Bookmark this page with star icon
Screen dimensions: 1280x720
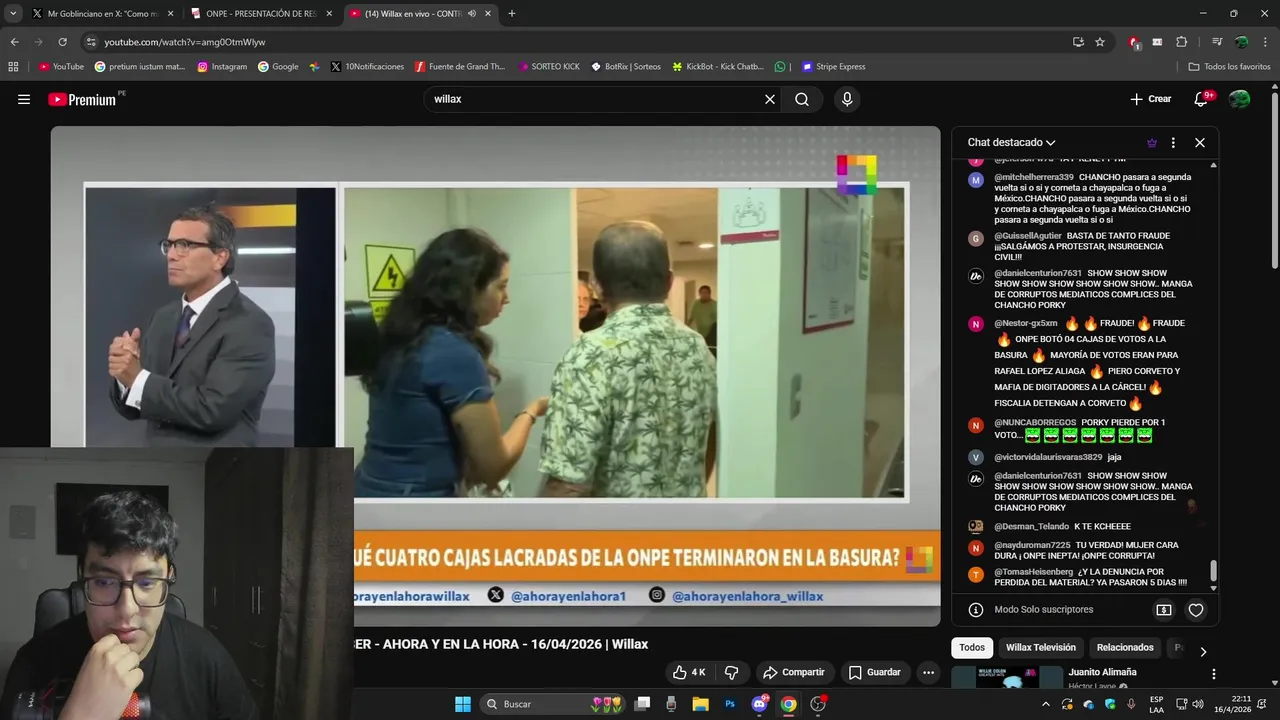point(1100,42)
